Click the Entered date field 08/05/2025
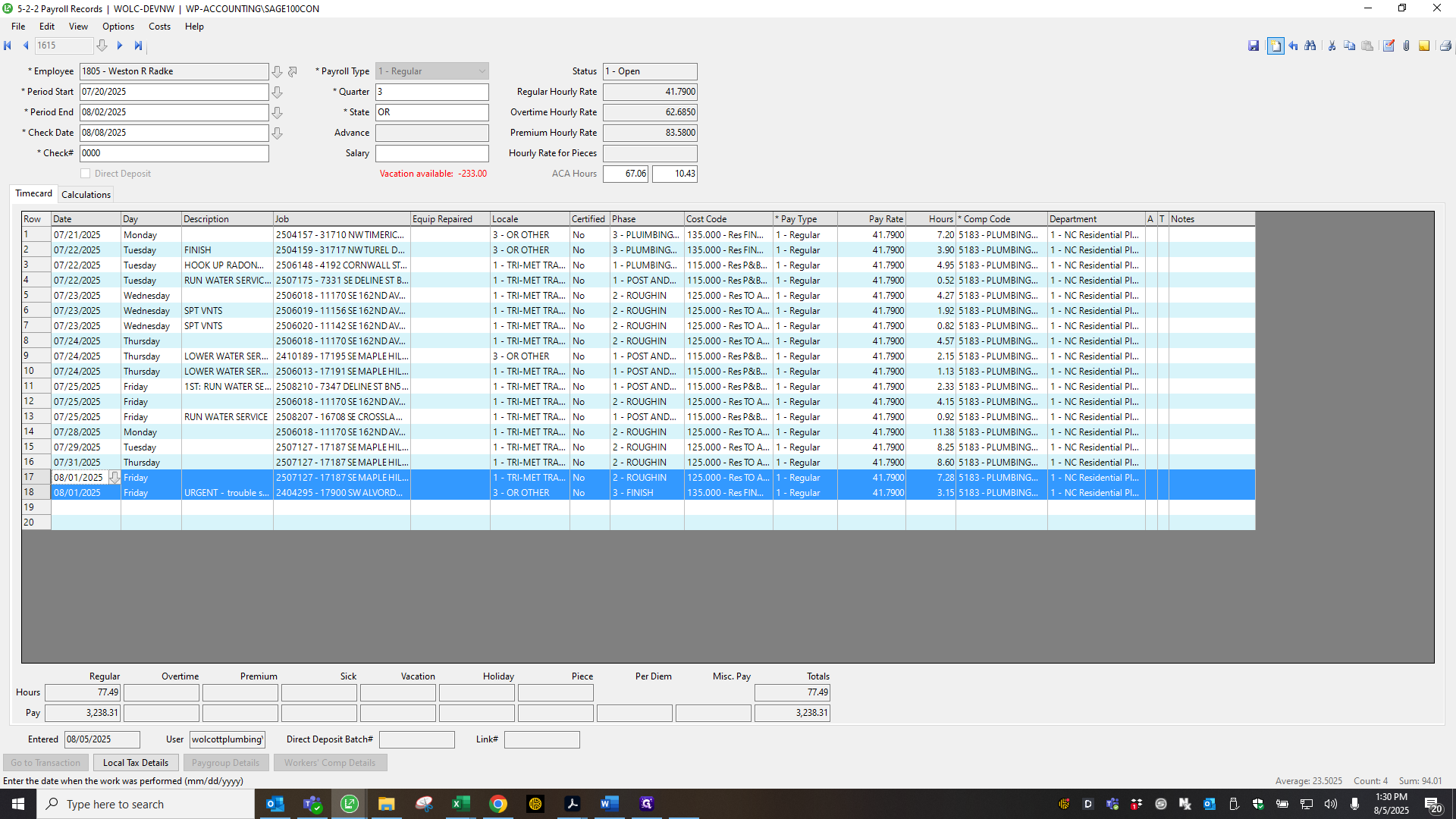Image resolution: width=1456 pixels, height=819 pixels. tap(102, 739)
